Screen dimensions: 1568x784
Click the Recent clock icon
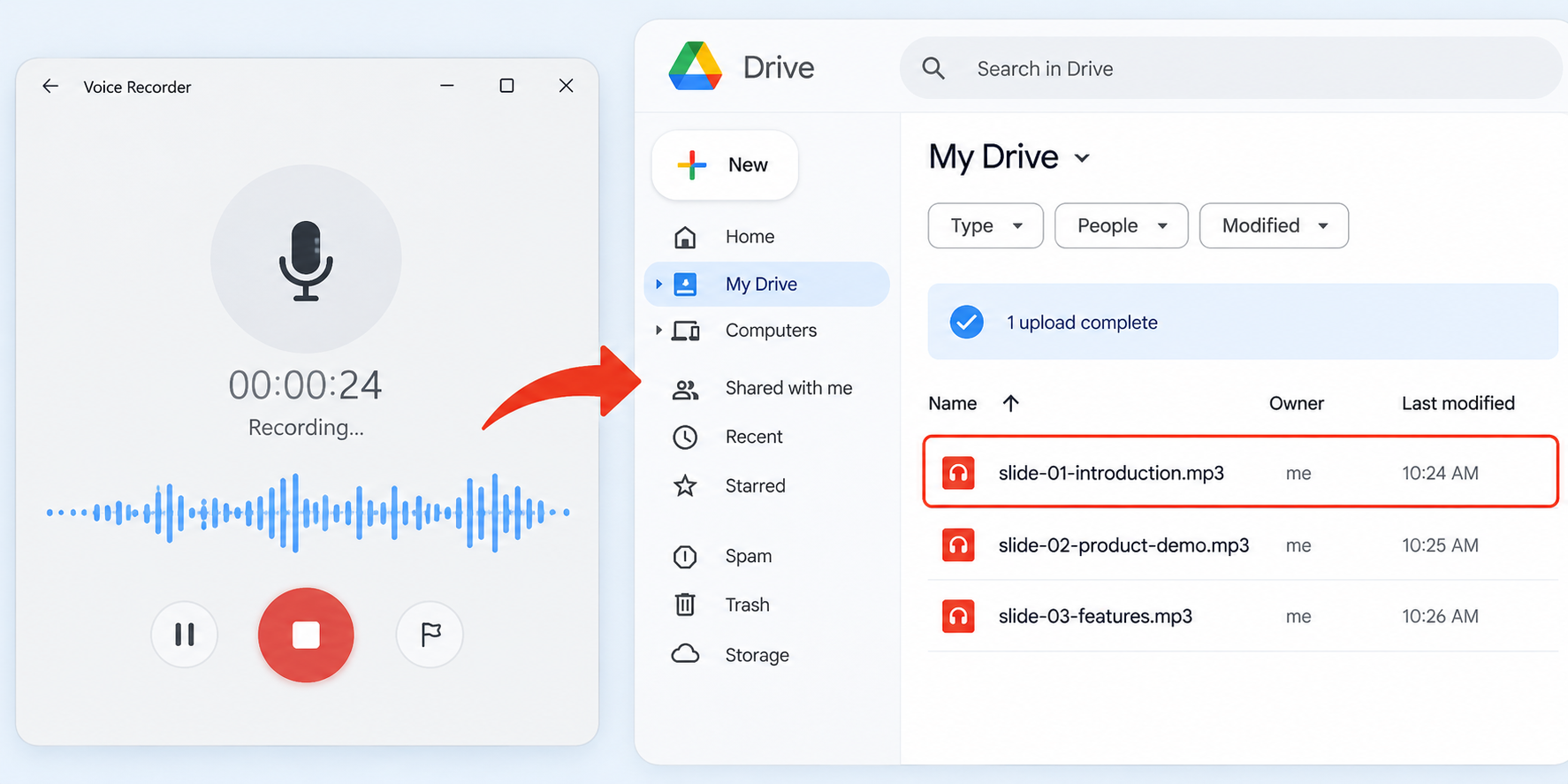(x=685, y=437)
